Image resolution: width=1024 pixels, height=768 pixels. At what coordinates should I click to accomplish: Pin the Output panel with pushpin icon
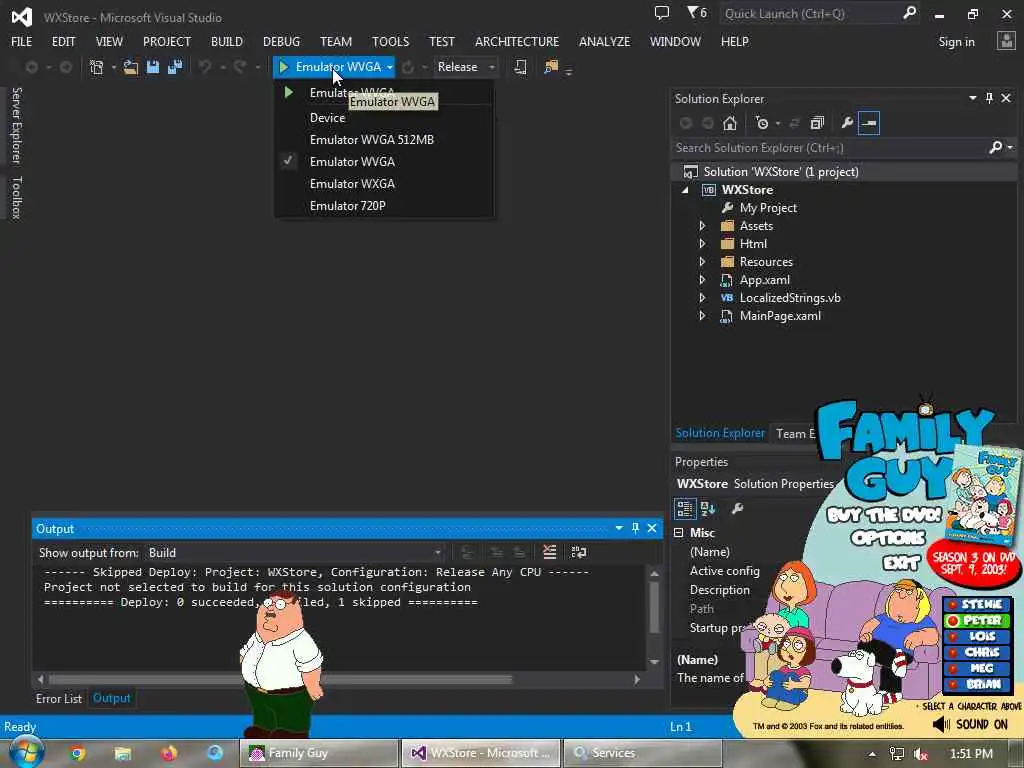click(x=635, y=528)
